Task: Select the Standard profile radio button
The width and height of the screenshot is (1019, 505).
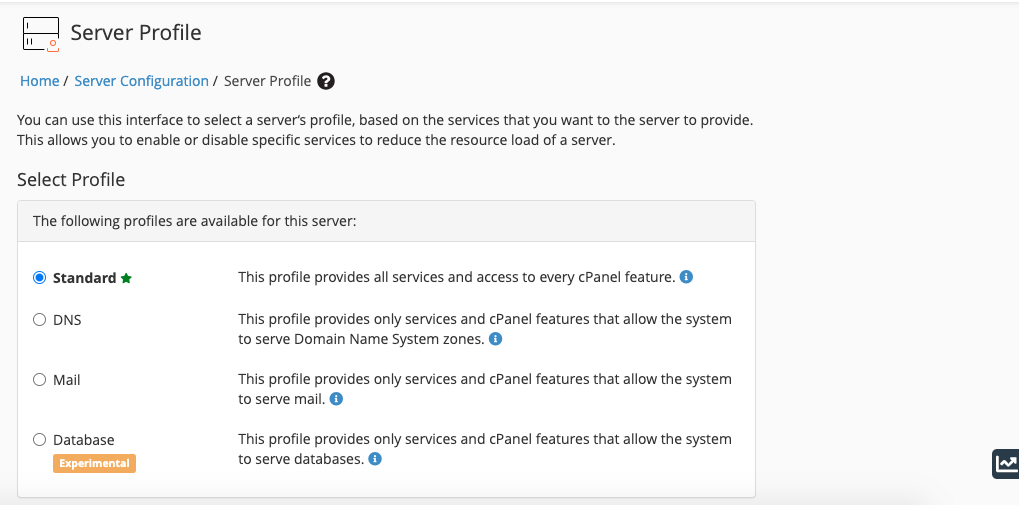Action: pos(40,278)
